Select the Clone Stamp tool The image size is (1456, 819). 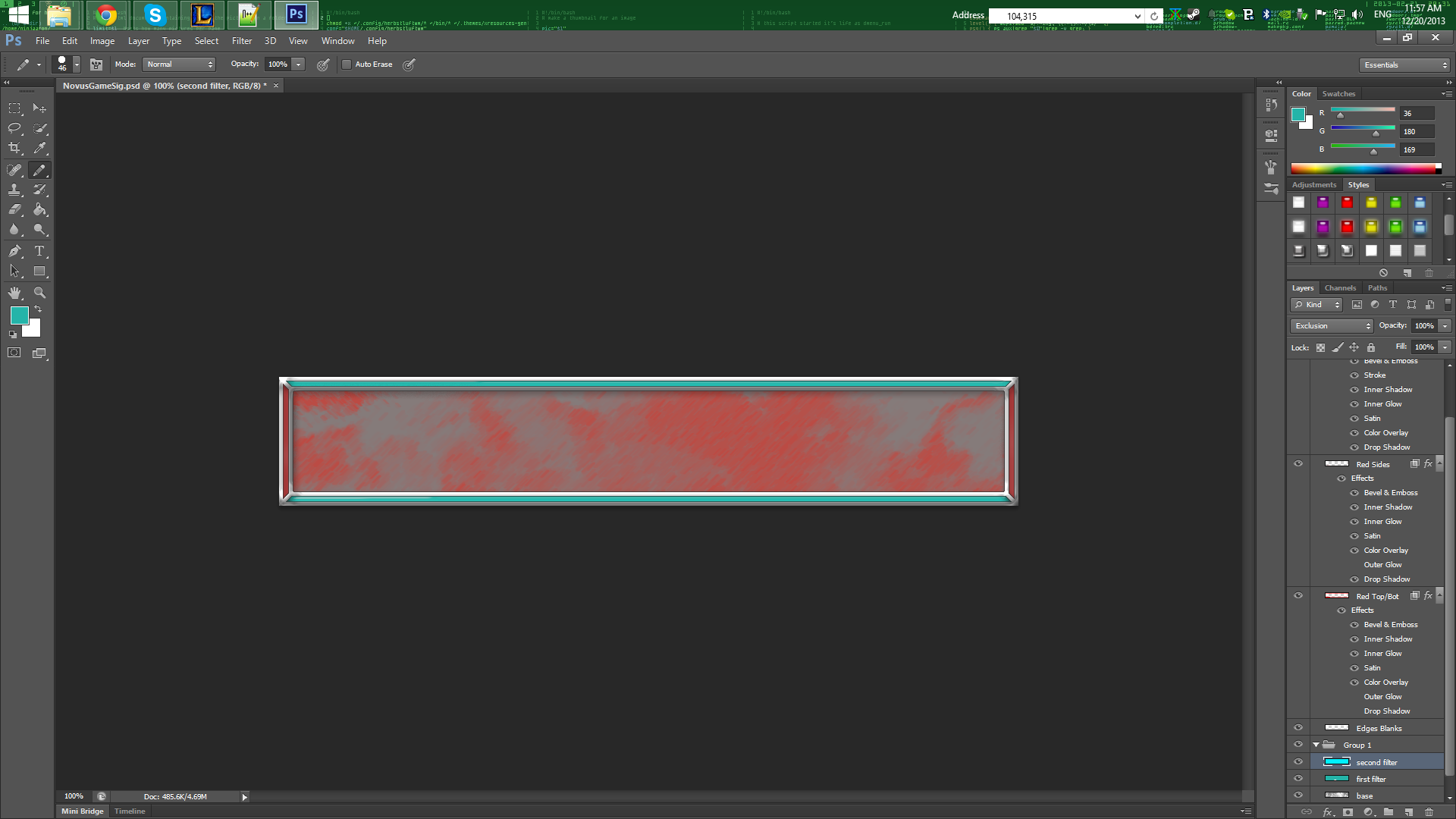click(14, 190)
